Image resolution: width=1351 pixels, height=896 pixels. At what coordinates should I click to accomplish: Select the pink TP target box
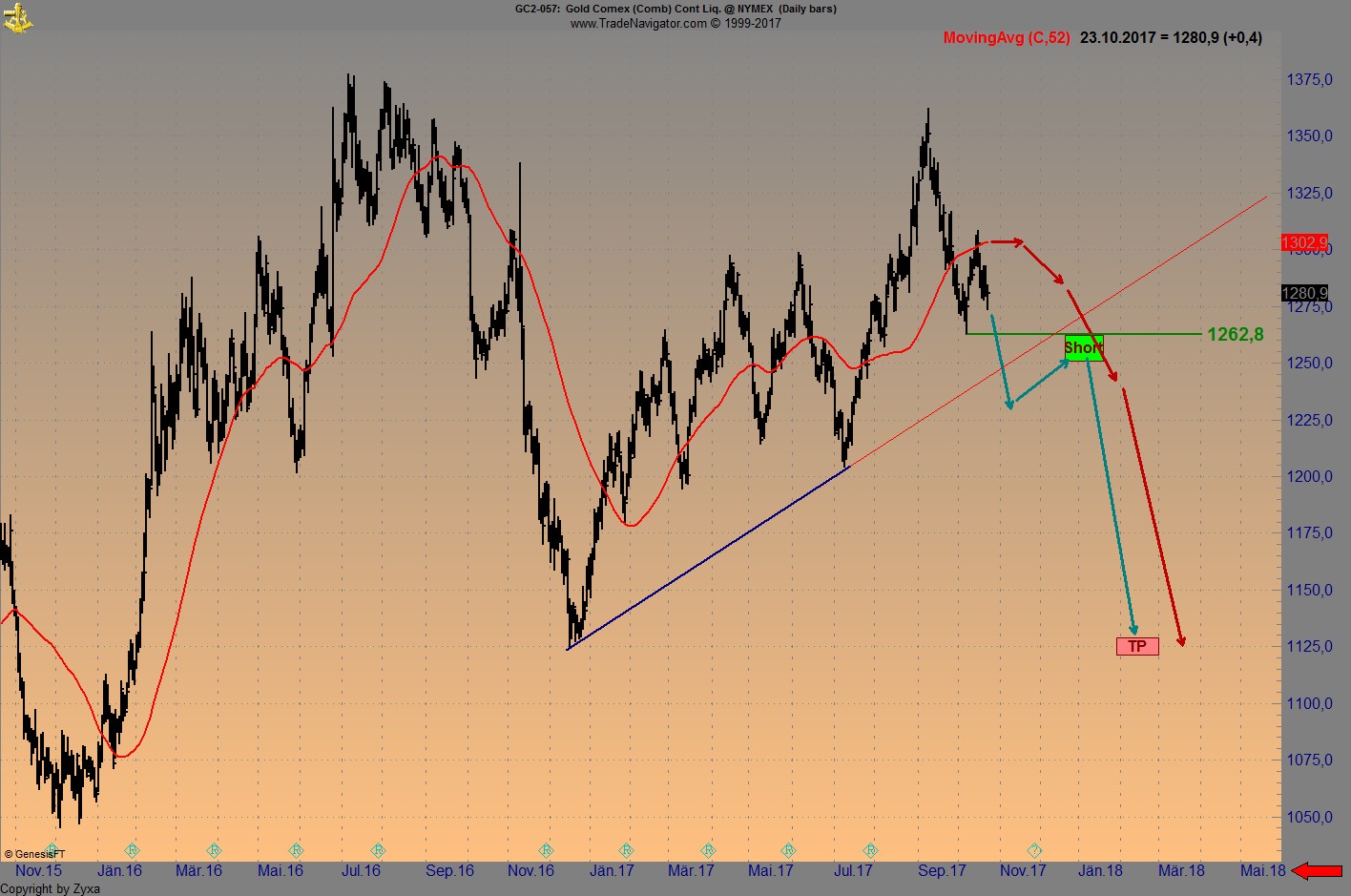click(x=1137, y=646)
